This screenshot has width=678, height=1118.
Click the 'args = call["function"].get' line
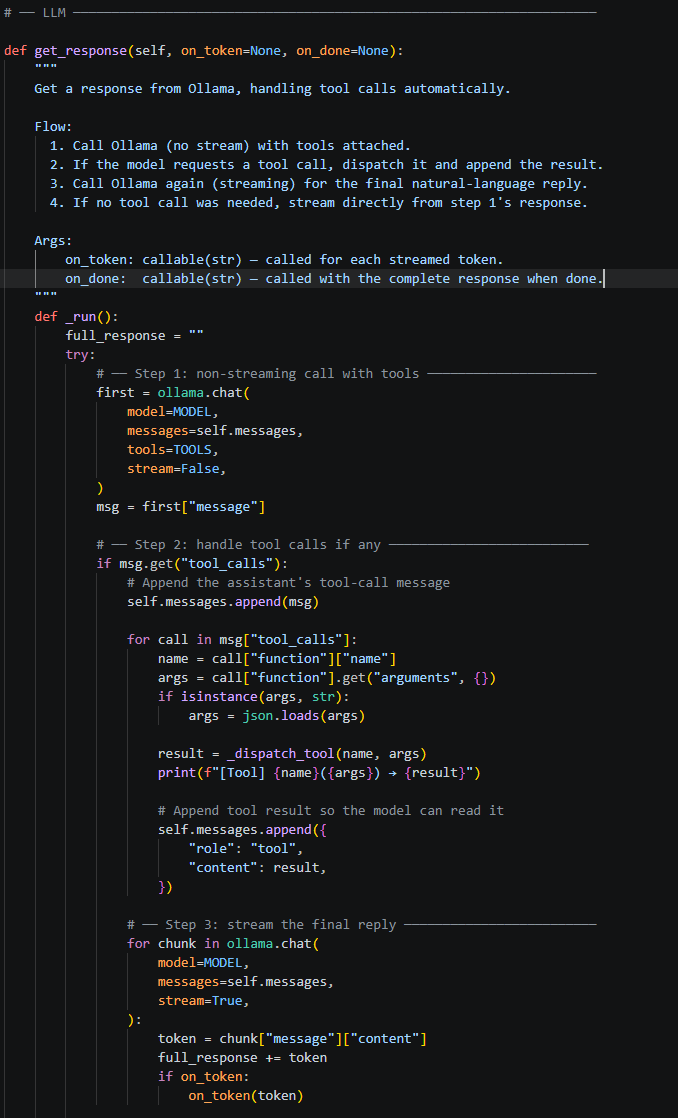click(327, 677)
